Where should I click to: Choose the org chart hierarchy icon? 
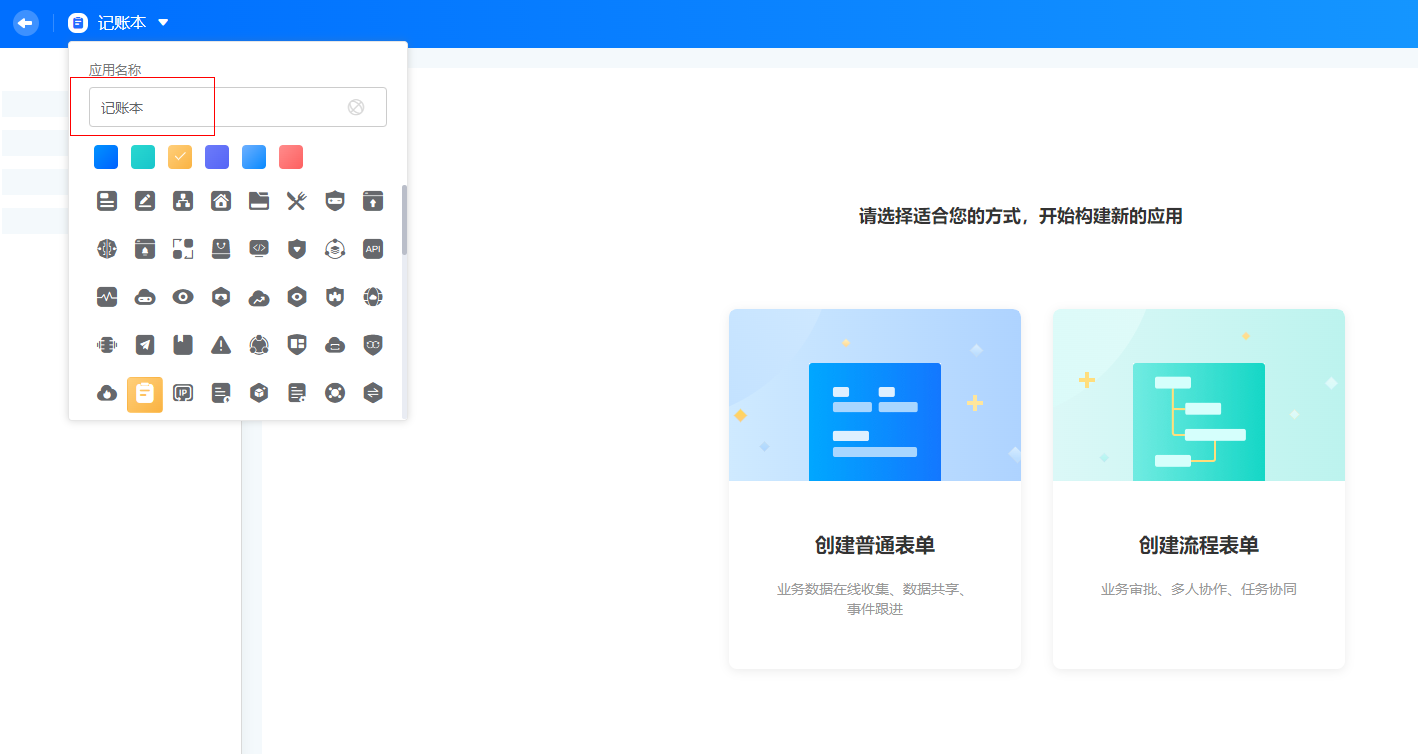coord(183,201)
